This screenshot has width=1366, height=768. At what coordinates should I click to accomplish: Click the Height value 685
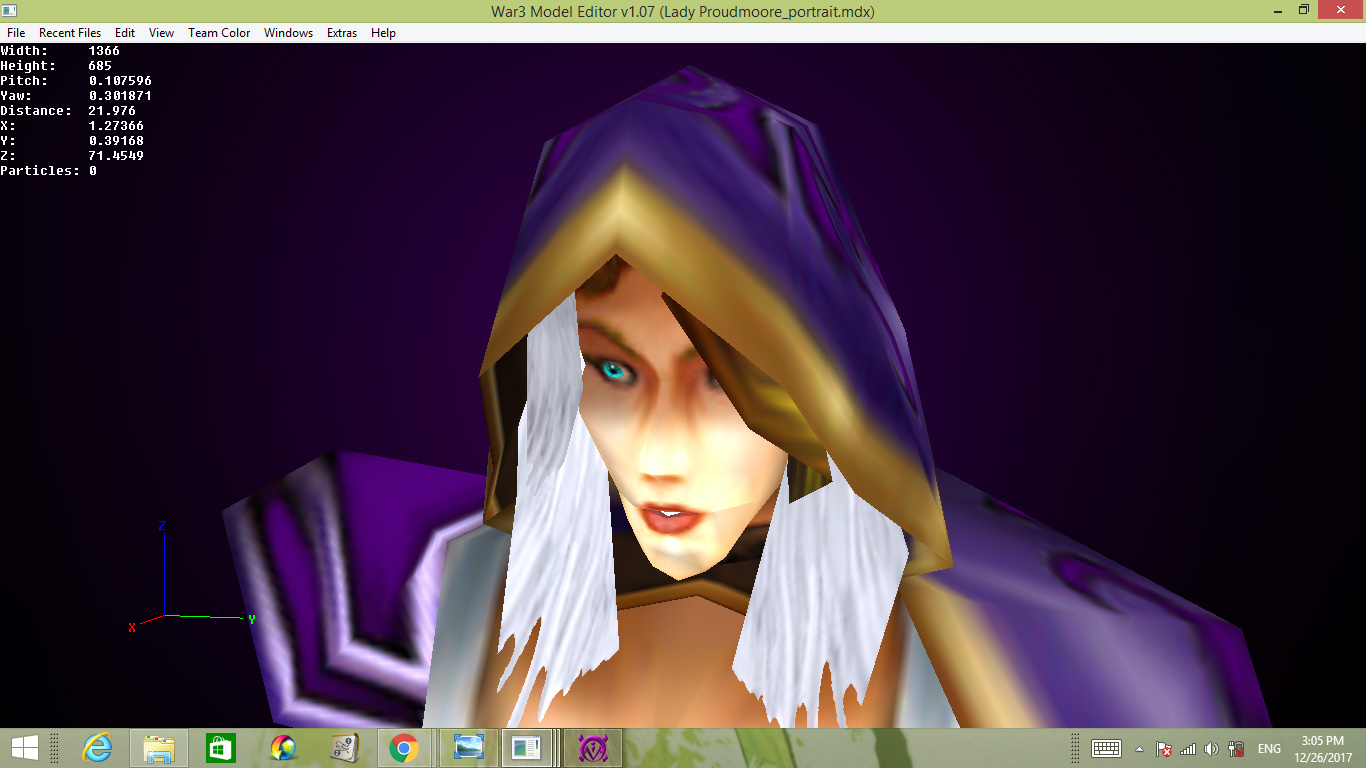(100, 66)
